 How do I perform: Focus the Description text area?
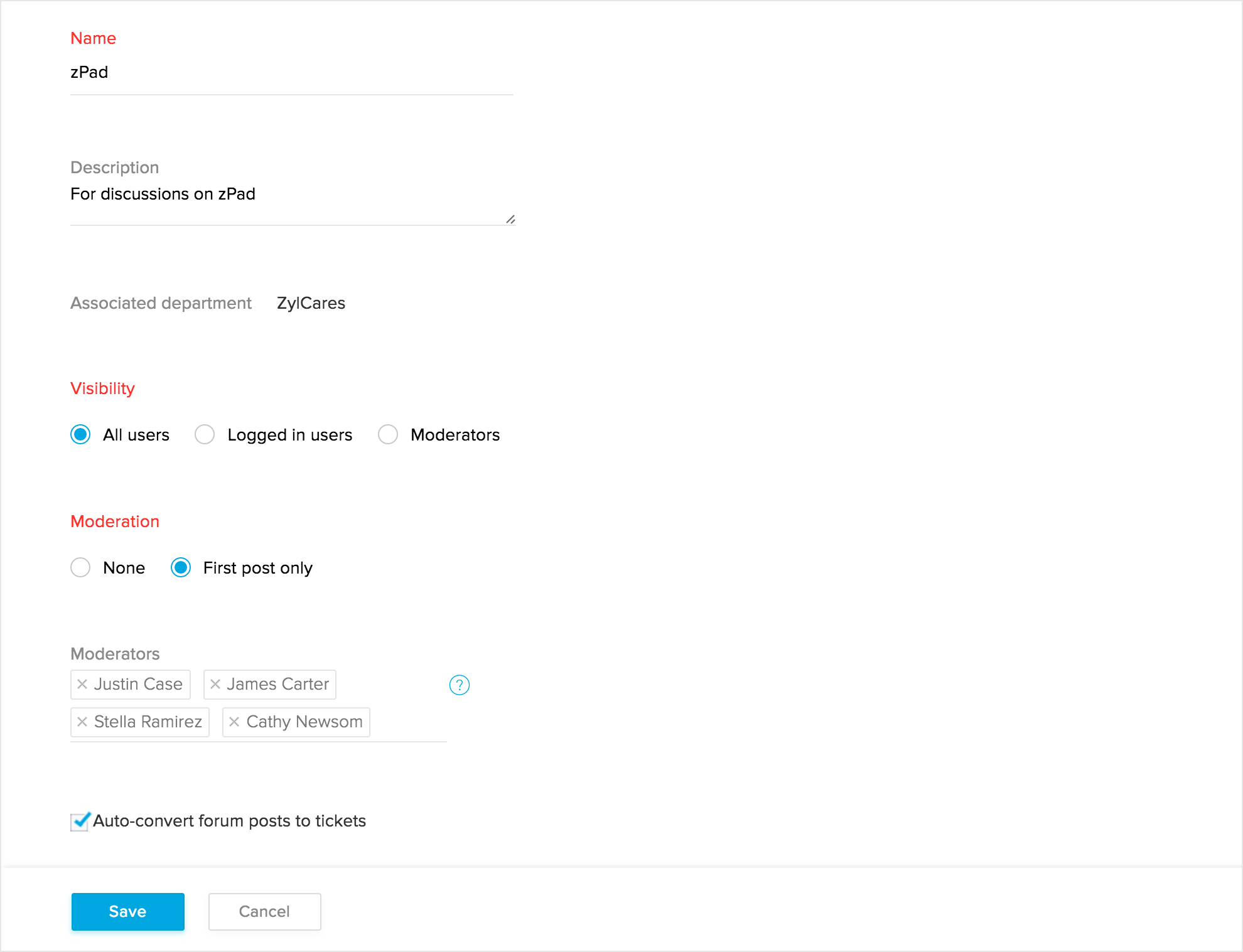pyautogui.click(x=292, y=203)
